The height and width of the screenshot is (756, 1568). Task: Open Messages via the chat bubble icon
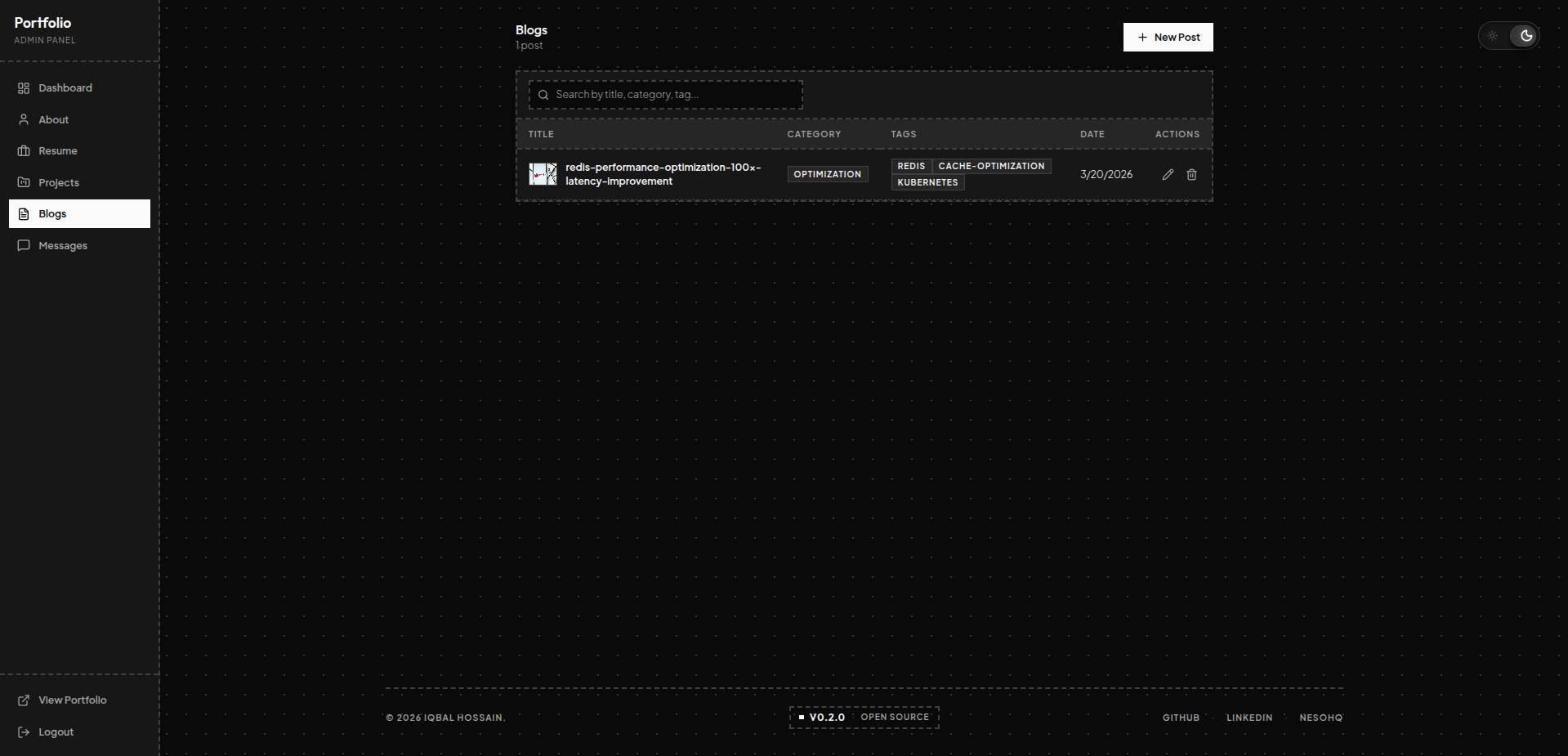(x=24, y=245)
